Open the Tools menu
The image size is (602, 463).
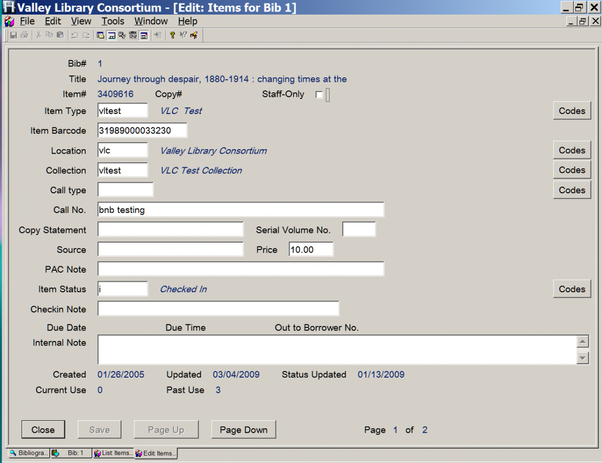(112, 21)
